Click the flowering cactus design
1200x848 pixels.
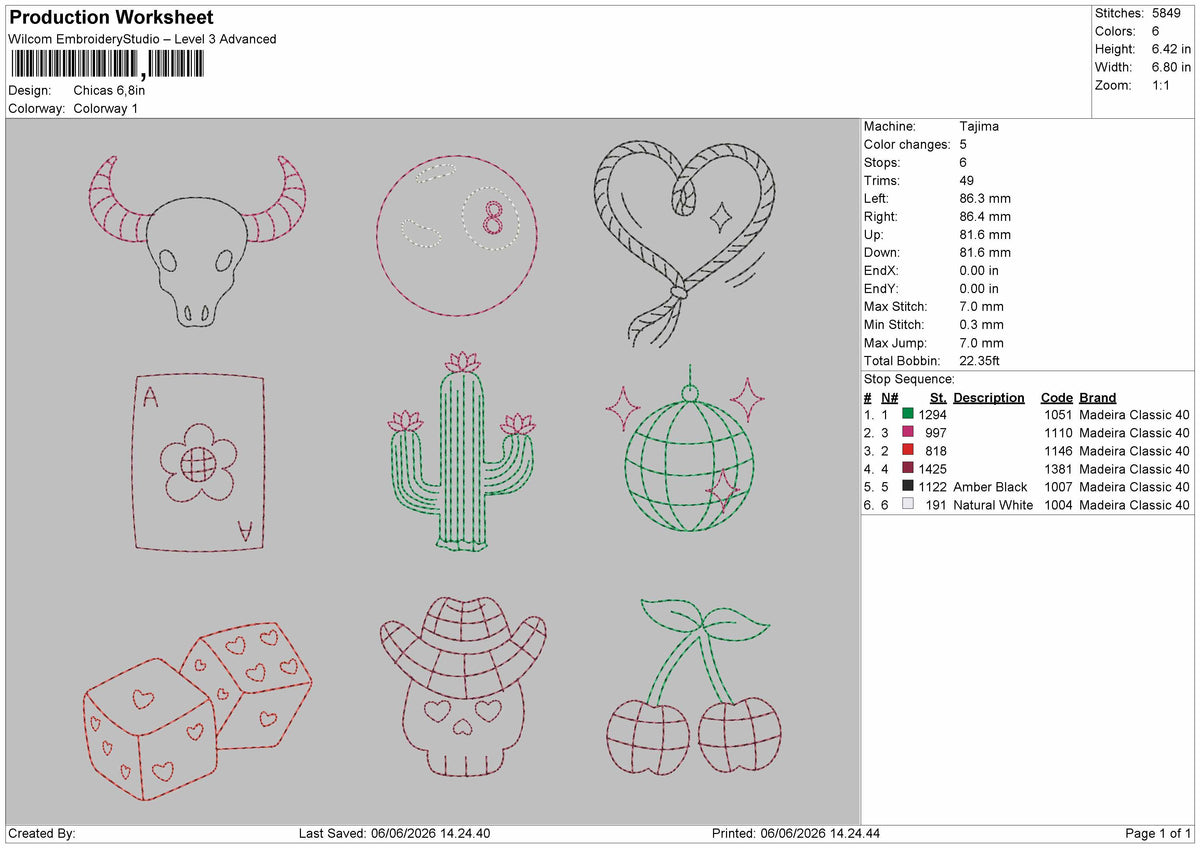click(x=463, y=450)
